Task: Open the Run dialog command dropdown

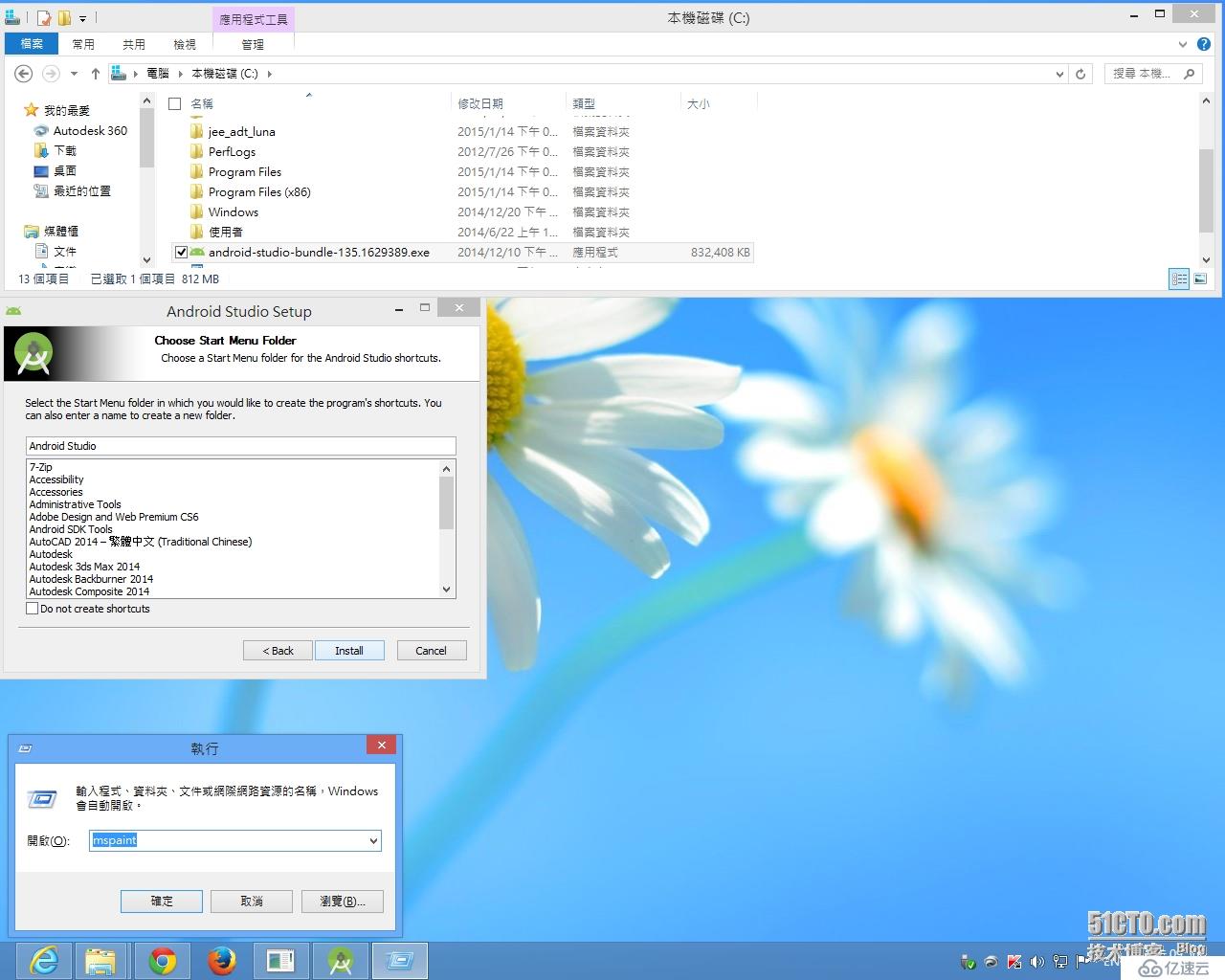Action: coord(373,841)
